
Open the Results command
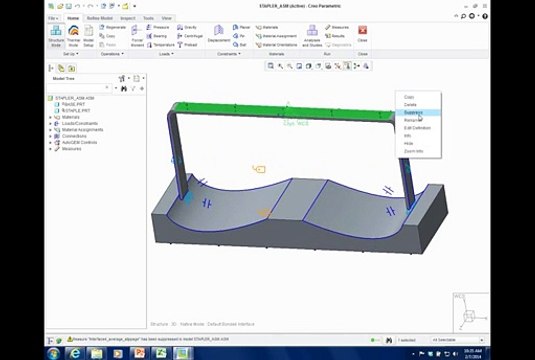pos(335,36)
